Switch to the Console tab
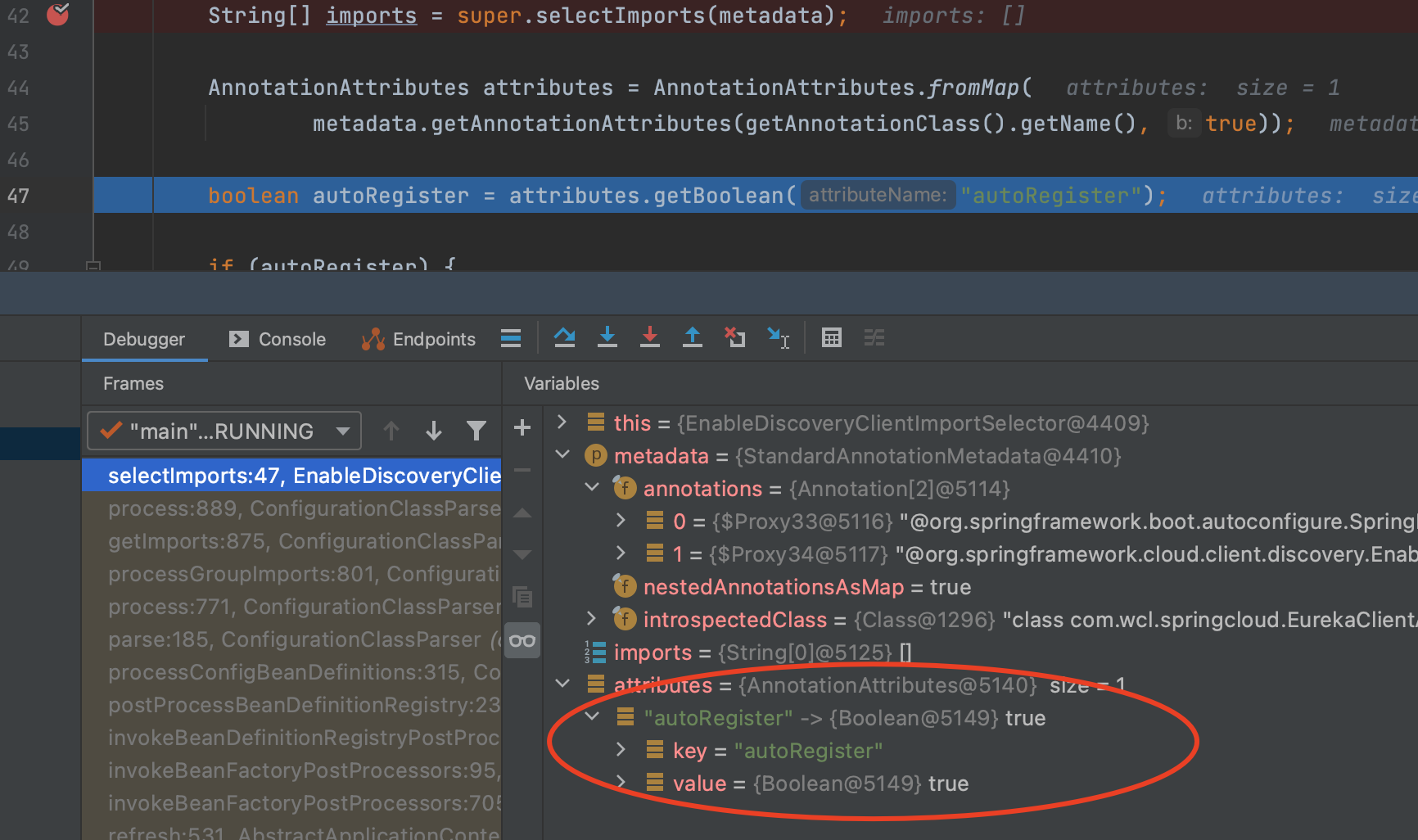 coord(278,339)
